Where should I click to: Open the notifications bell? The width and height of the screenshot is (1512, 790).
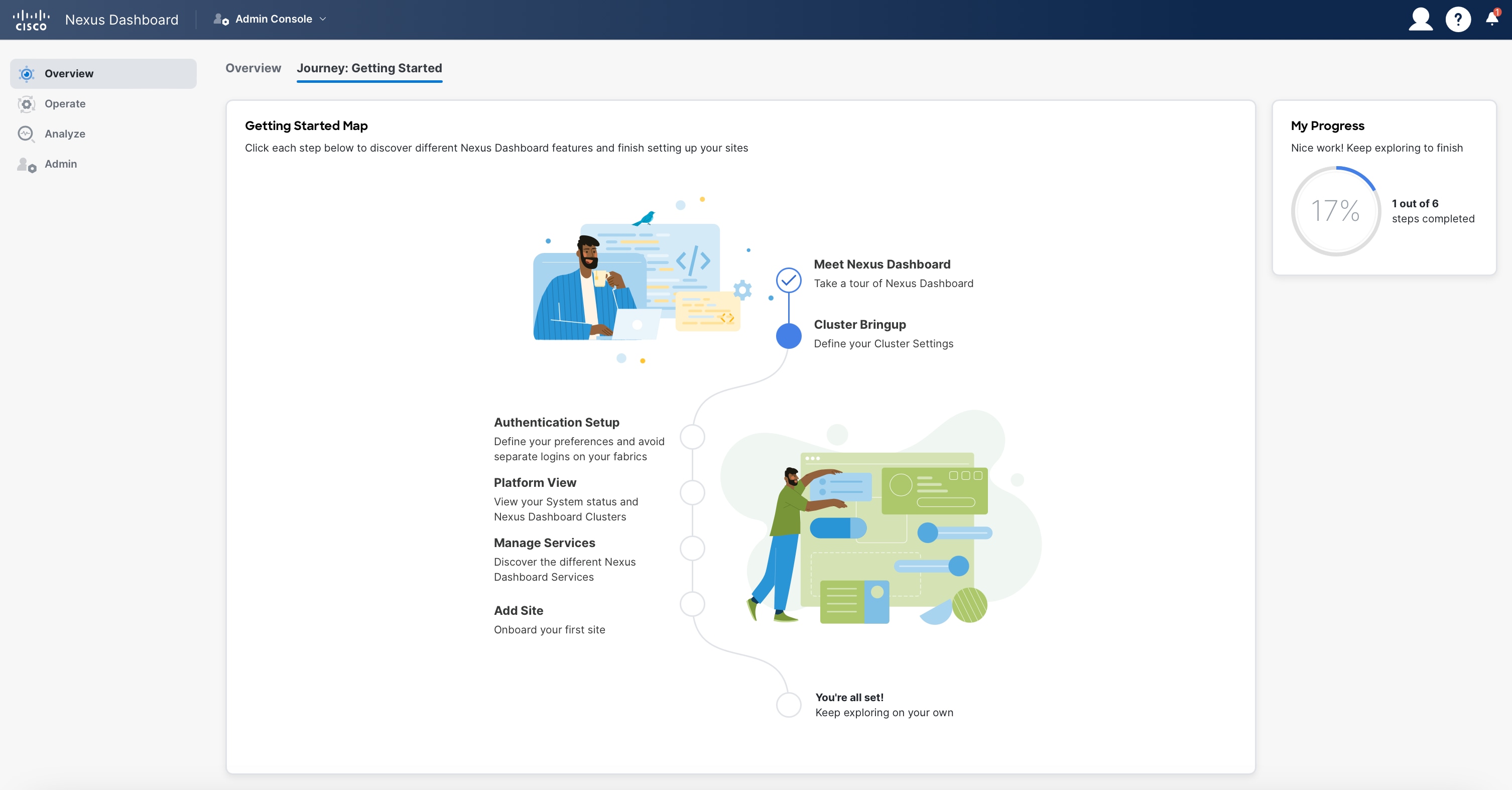(x=1492, y=18)
